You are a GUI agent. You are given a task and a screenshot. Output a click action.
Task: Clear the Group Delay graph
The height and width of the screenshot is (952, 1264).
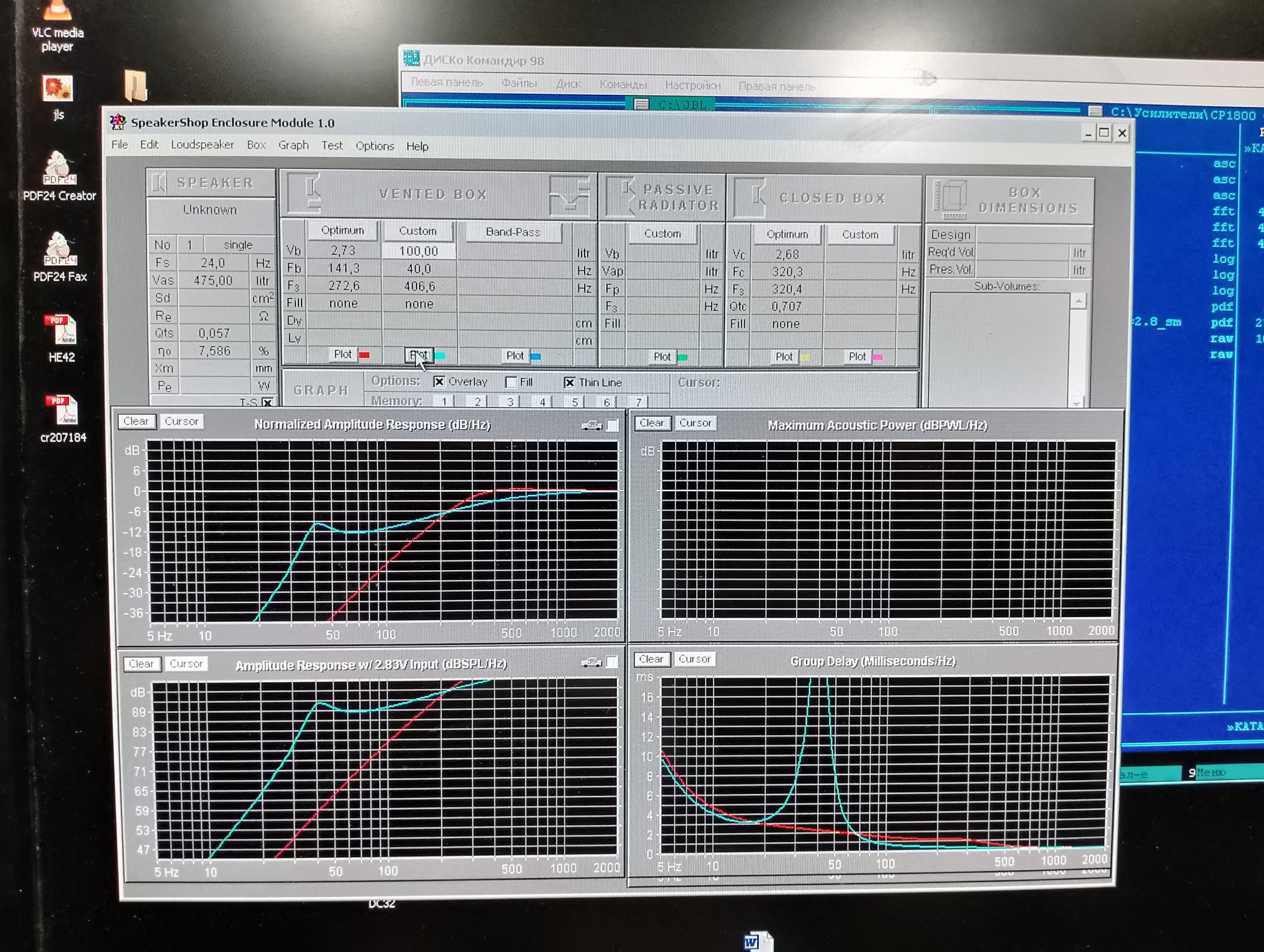(651, 659)
